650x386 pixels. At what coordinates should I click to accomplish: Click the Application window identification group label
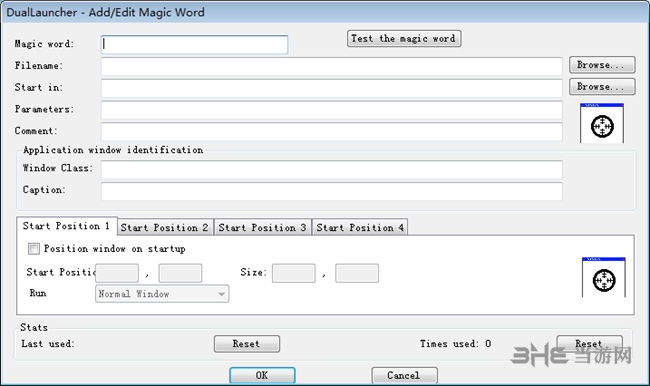[113, 150]
